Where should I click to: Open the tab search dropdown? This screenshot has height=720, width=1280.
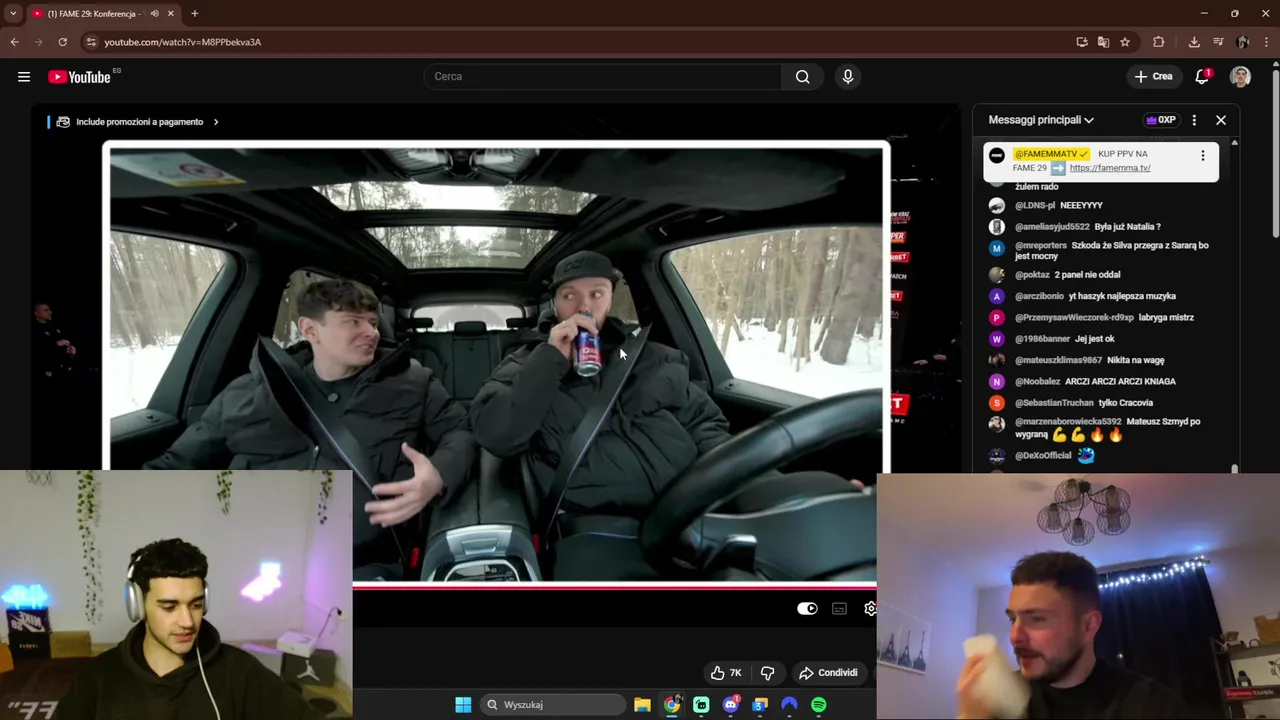[x=13, y=14]
